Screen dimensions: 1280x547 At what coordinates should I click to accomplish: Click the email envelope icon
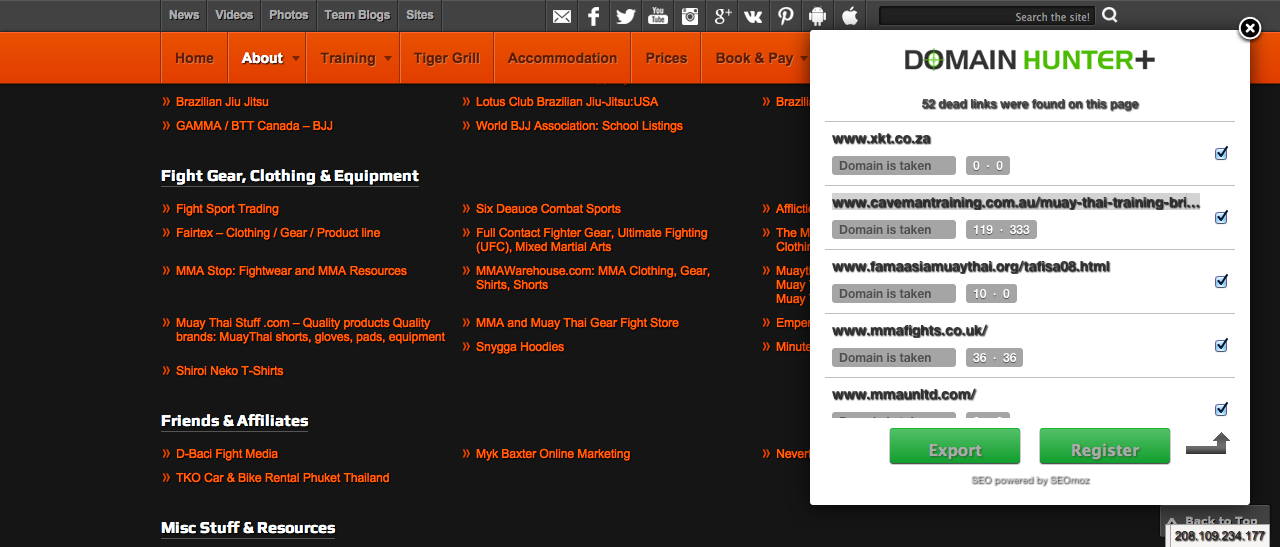tap(562, 16)
